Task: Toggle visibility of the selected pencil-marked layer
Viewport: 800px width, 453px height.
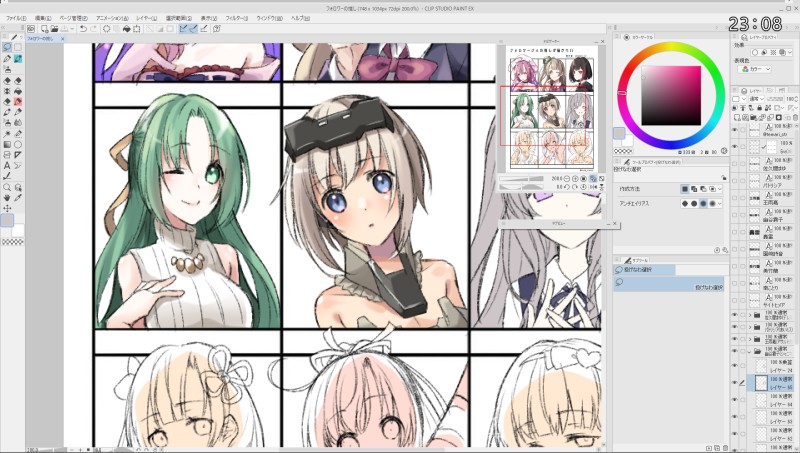Action: tap(735, 383)
